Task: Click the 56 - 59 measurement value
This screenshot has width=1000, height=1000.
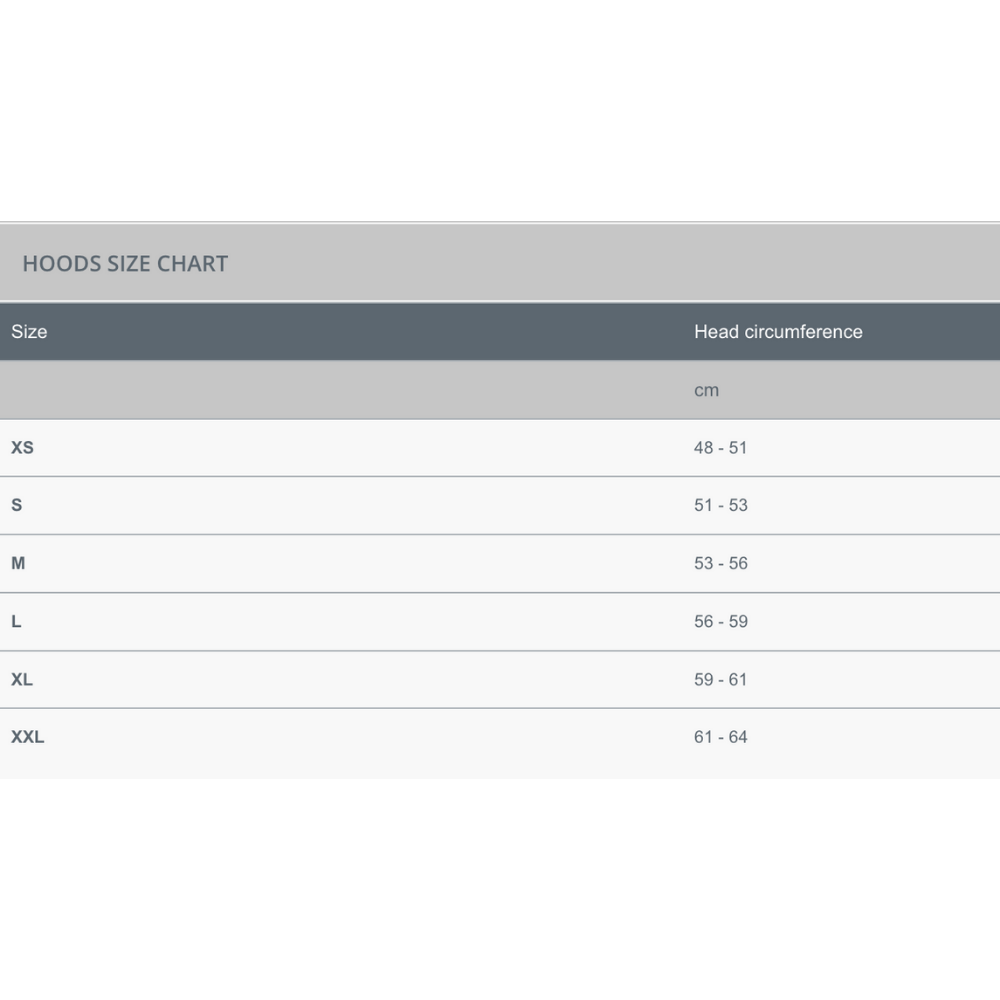Action: point(720,621)
